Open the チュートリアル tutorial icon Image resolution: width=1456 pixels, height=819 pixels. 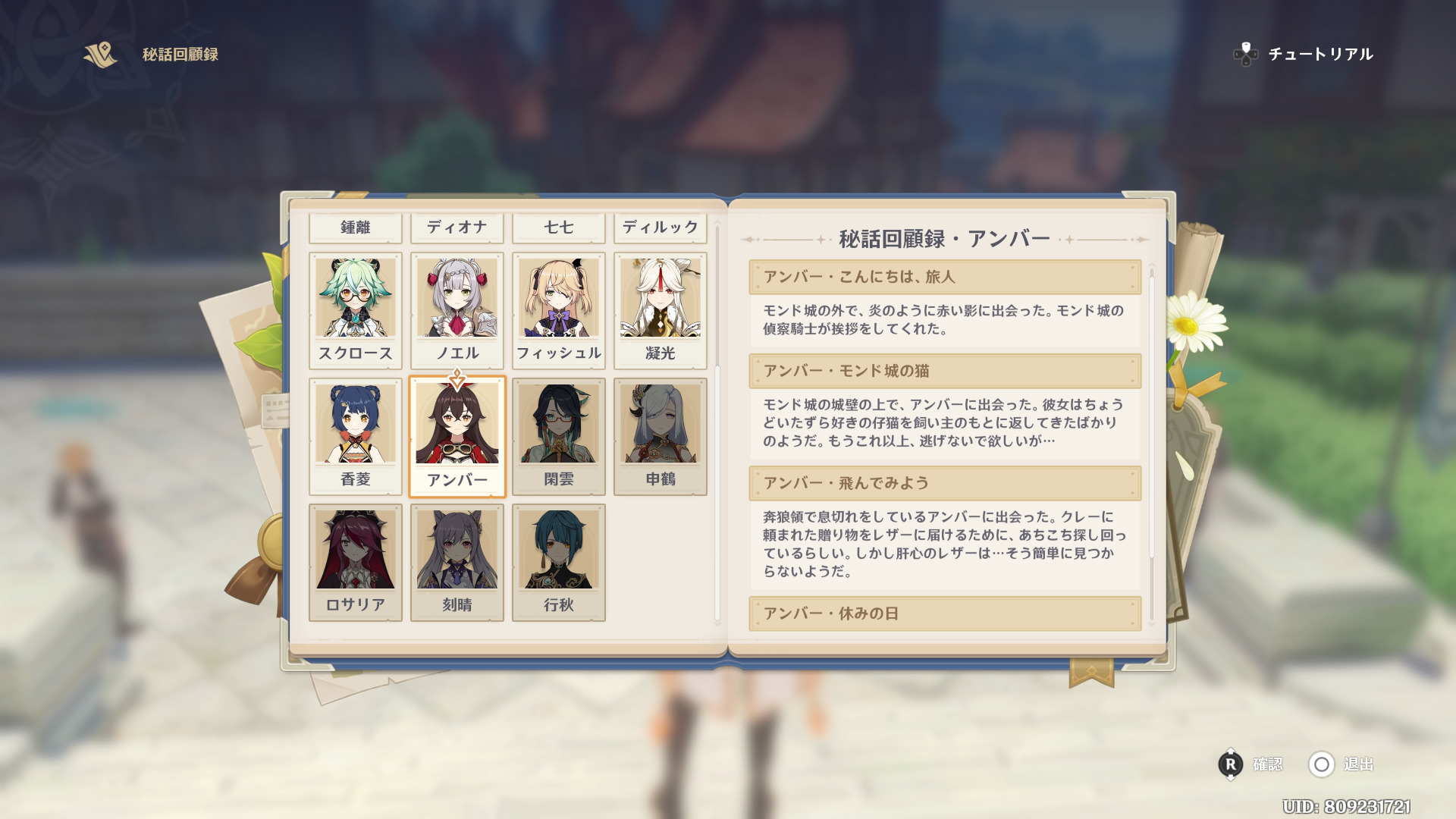[x=1245, y=55]
